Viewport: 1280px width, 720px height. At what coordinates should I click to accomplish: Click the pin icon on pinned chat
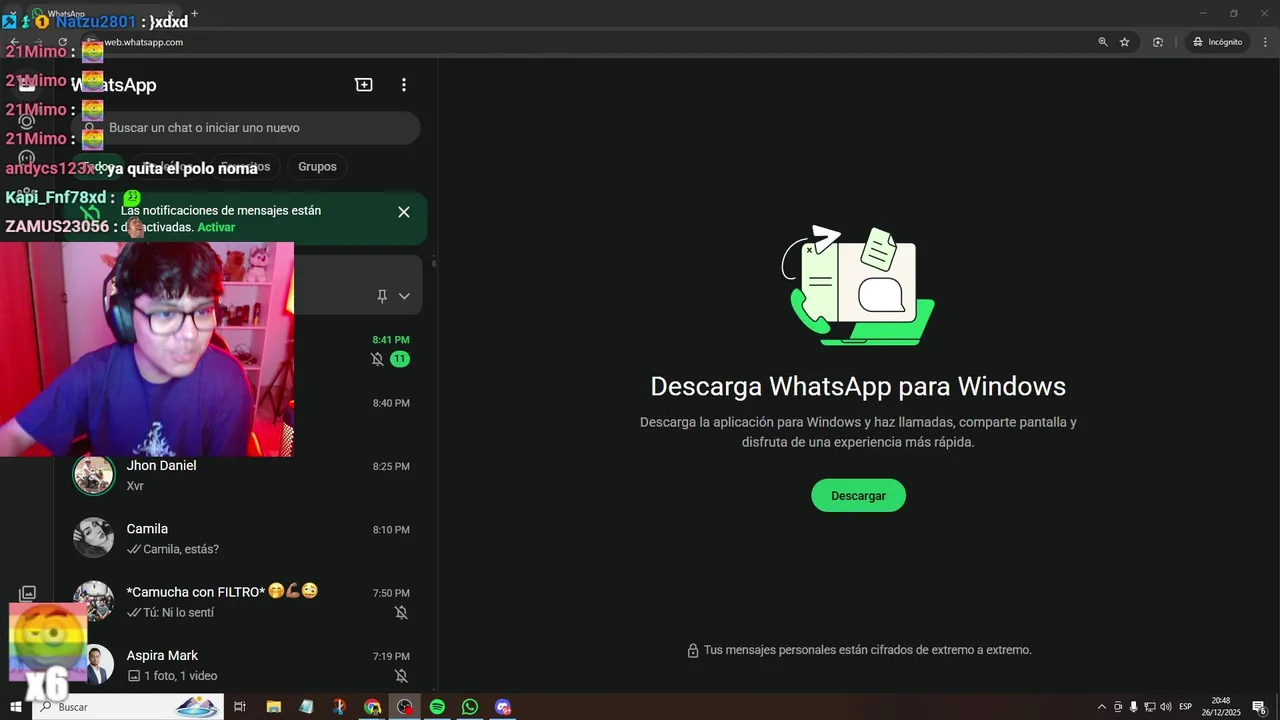pyautogui.click(x=382, y=296)
